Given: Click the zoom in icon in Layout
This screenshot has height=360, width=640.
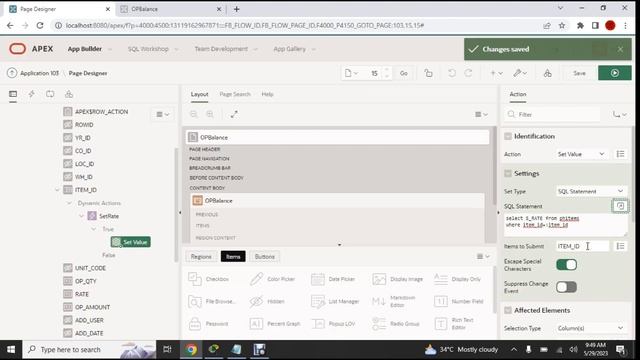Looking at the screenshot, I should point(210,115).
